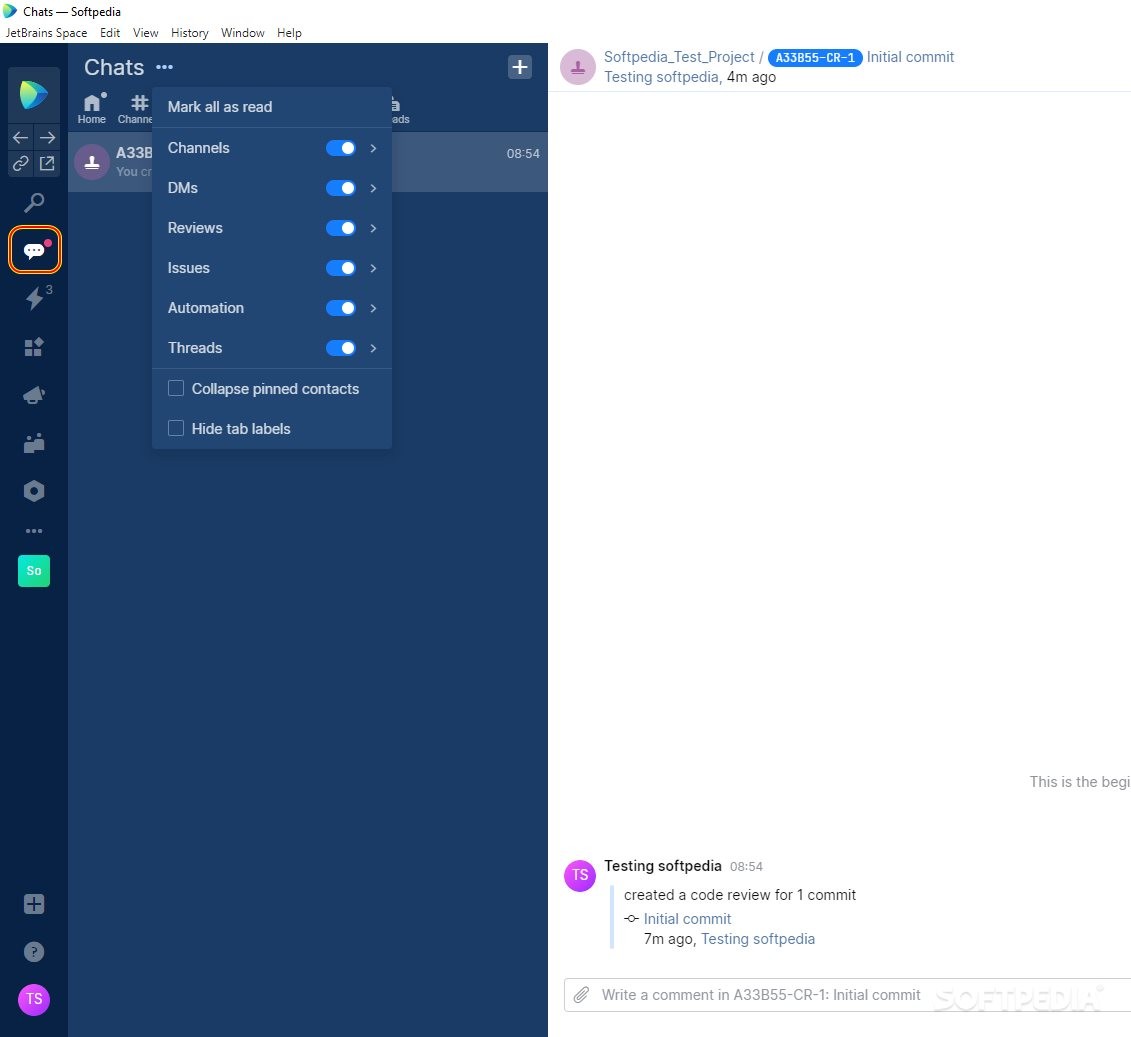Expand the Reviews submenu chevron
Image resolution: width=1131 pixels, height=1037 pixels.
pos(373,228)
